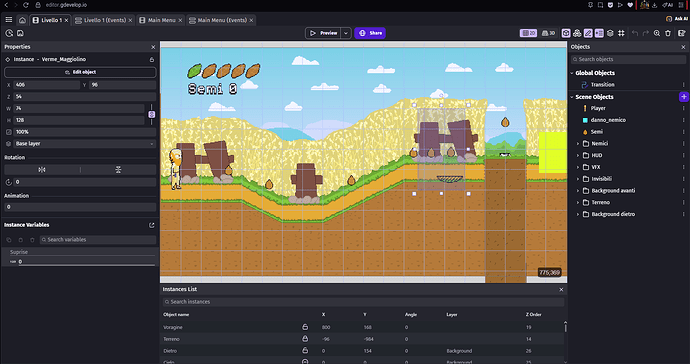Expand the HUD folder
Screen dimensions: 690x364
578,155
